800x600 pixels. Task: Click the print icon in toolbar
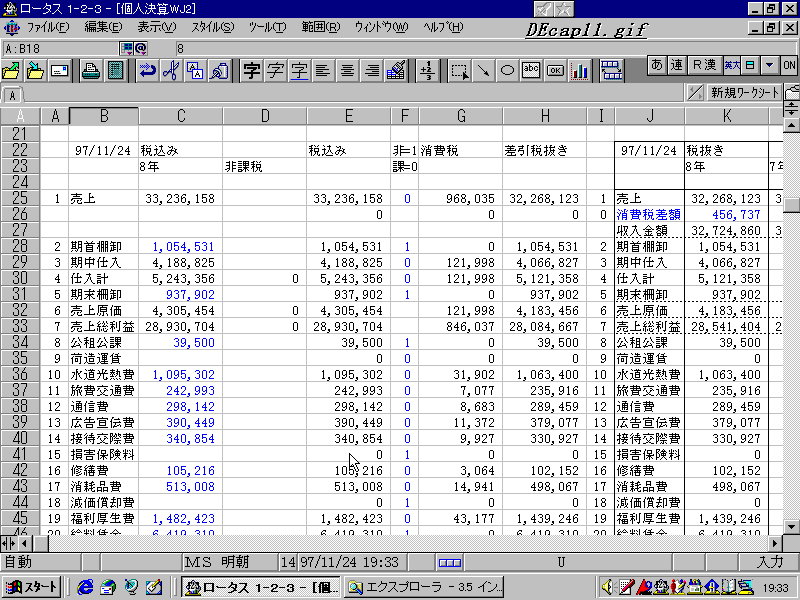[91, 71]
